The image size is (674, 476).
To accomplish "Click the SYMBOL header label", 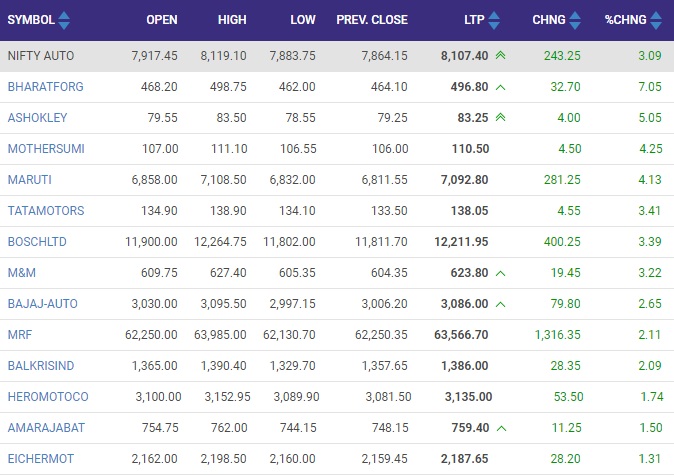I will pyautogui.click(x=31, y=20).
